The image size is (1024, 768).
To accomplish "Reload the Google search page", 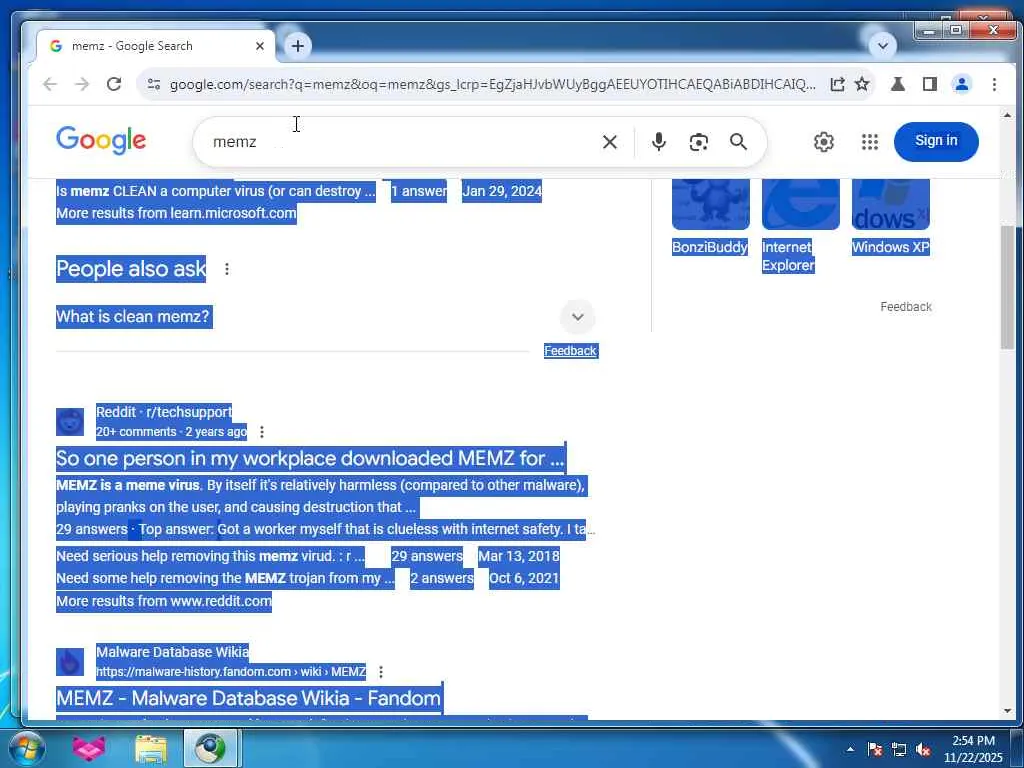I will (x=114, y=84).
